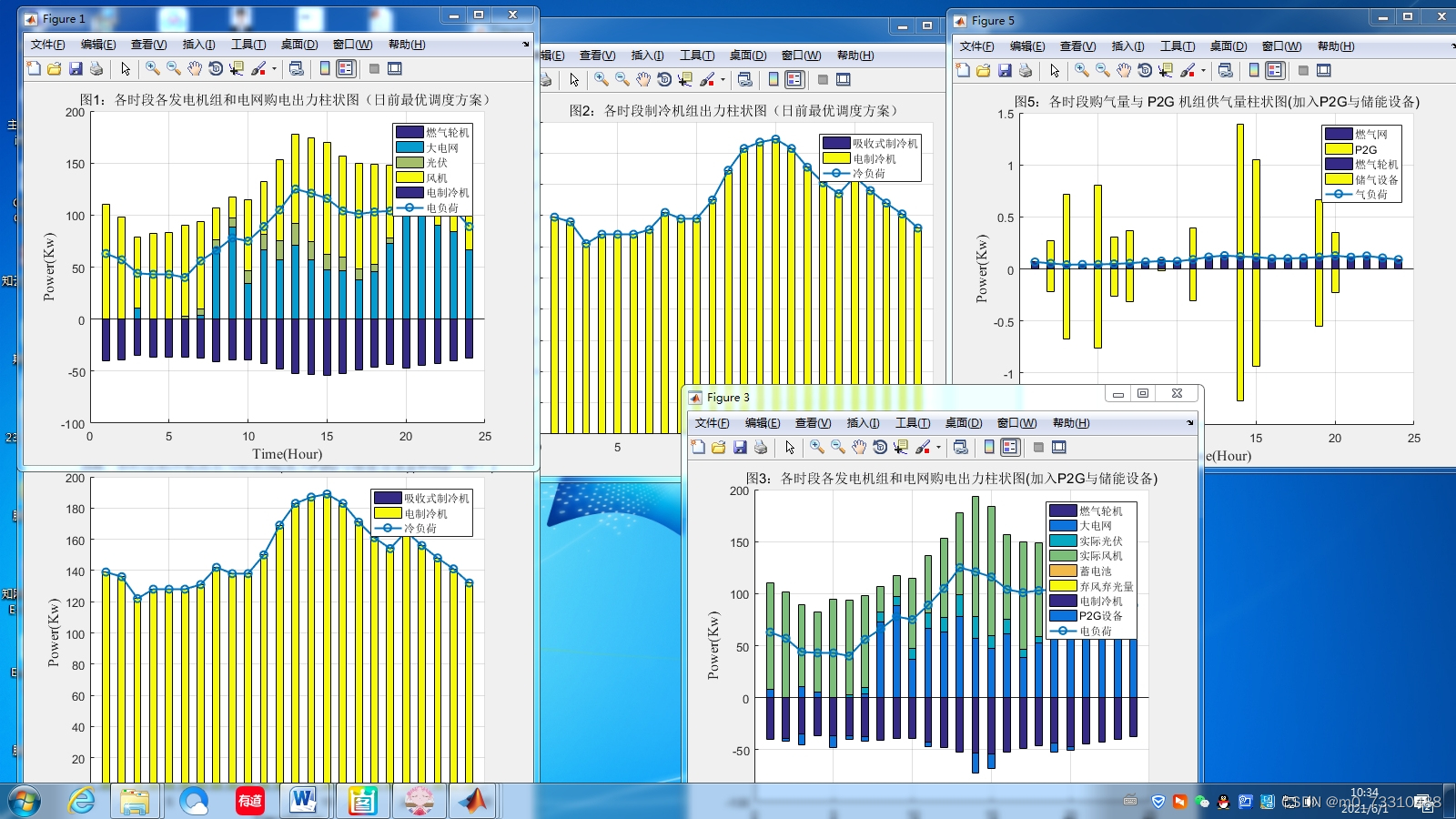1456x819 pixels.
Task: Activate Zoom In tool in Figure 1
Action: click(153, 68)
